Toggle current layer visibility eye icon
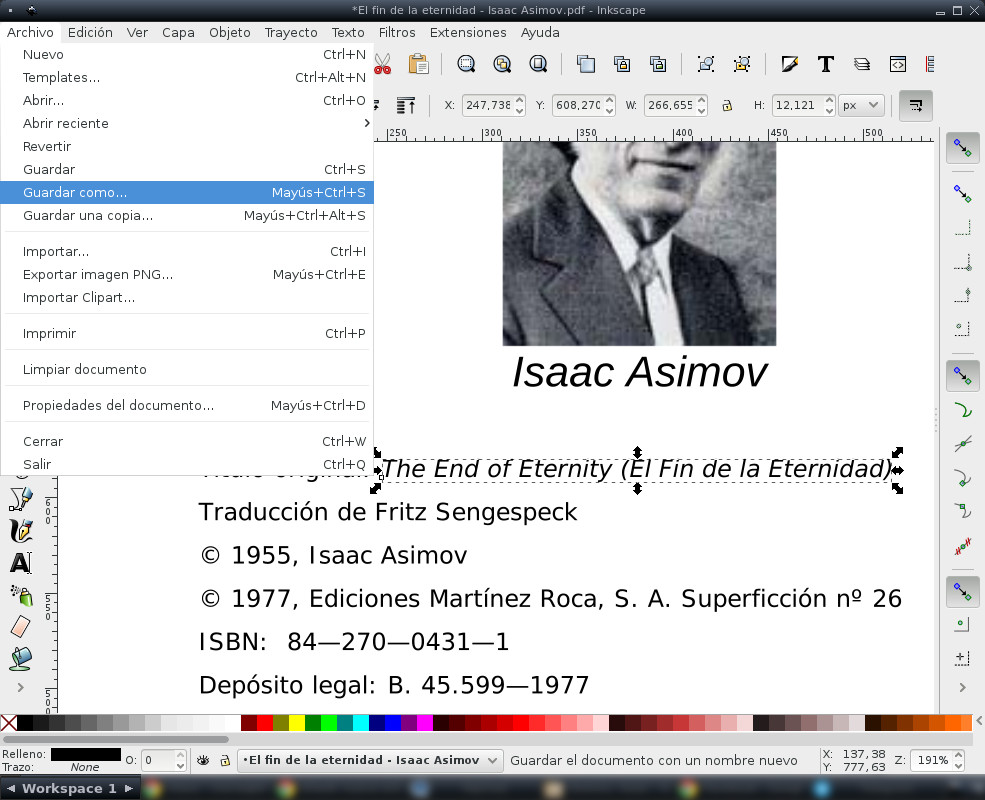 tap(203, 761)
